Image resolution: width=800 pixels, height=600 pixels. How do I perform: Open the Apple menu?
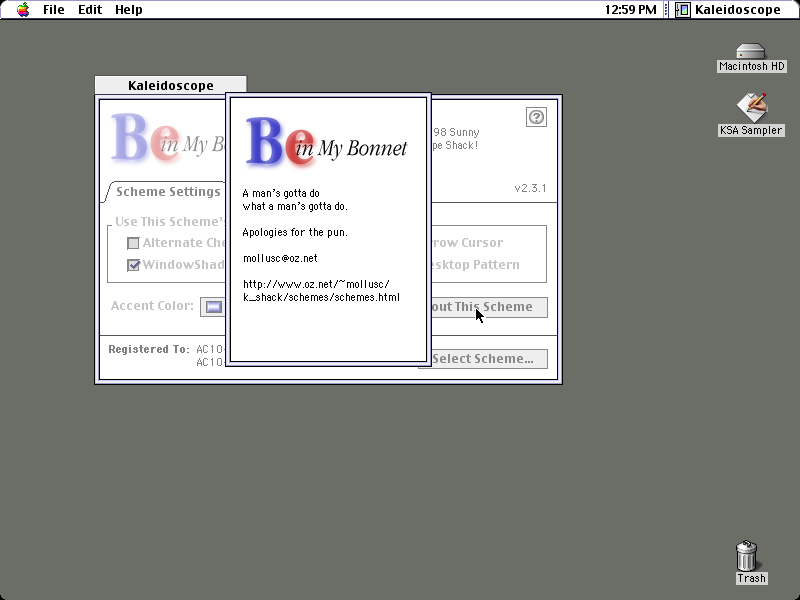pos(23,10)
